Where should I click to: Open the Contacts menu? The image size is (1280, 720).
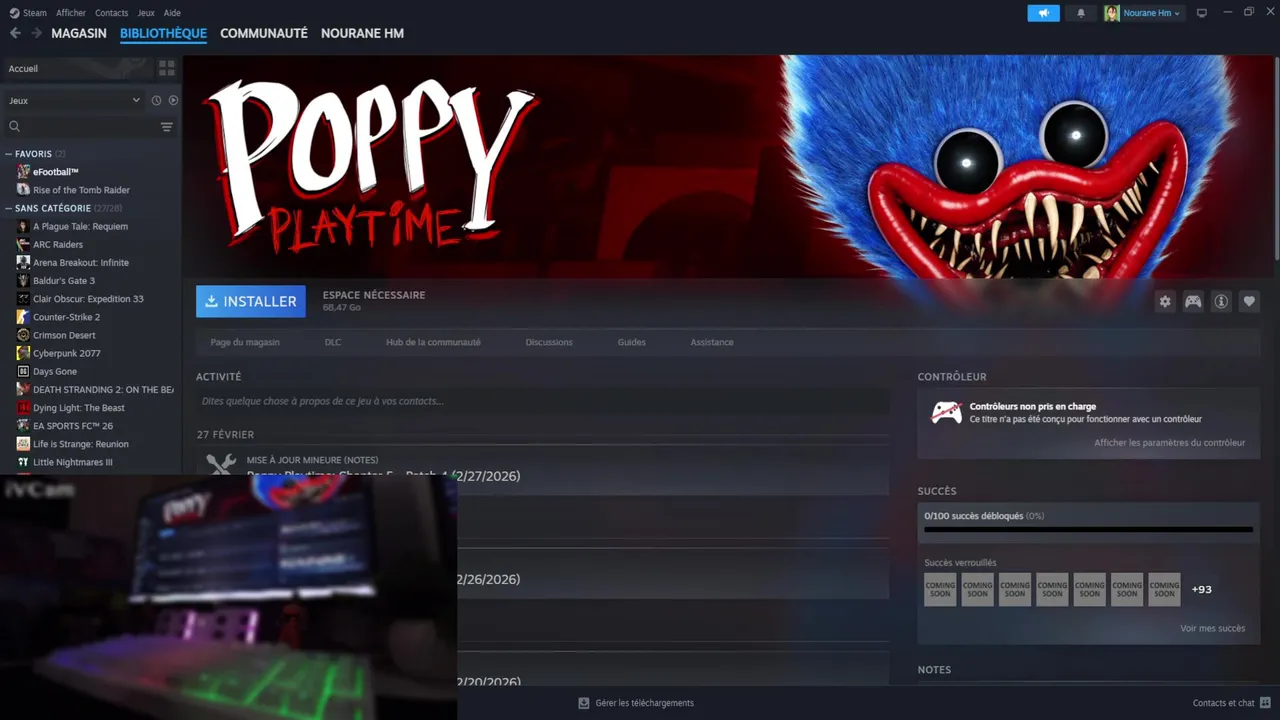(111, 13)
